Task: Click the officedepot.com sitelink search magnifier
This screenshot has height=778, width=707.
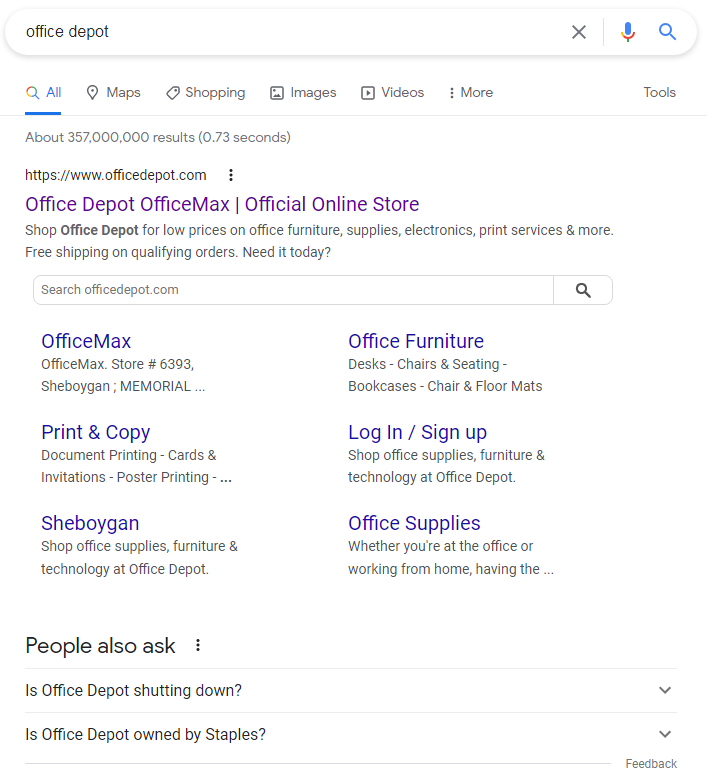Action: pos(583,290)
